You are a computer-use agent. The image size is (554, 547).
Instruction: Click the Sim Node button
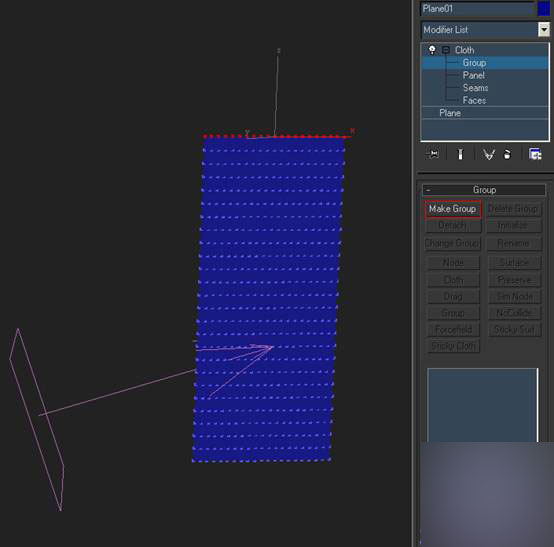click(515, 296)
